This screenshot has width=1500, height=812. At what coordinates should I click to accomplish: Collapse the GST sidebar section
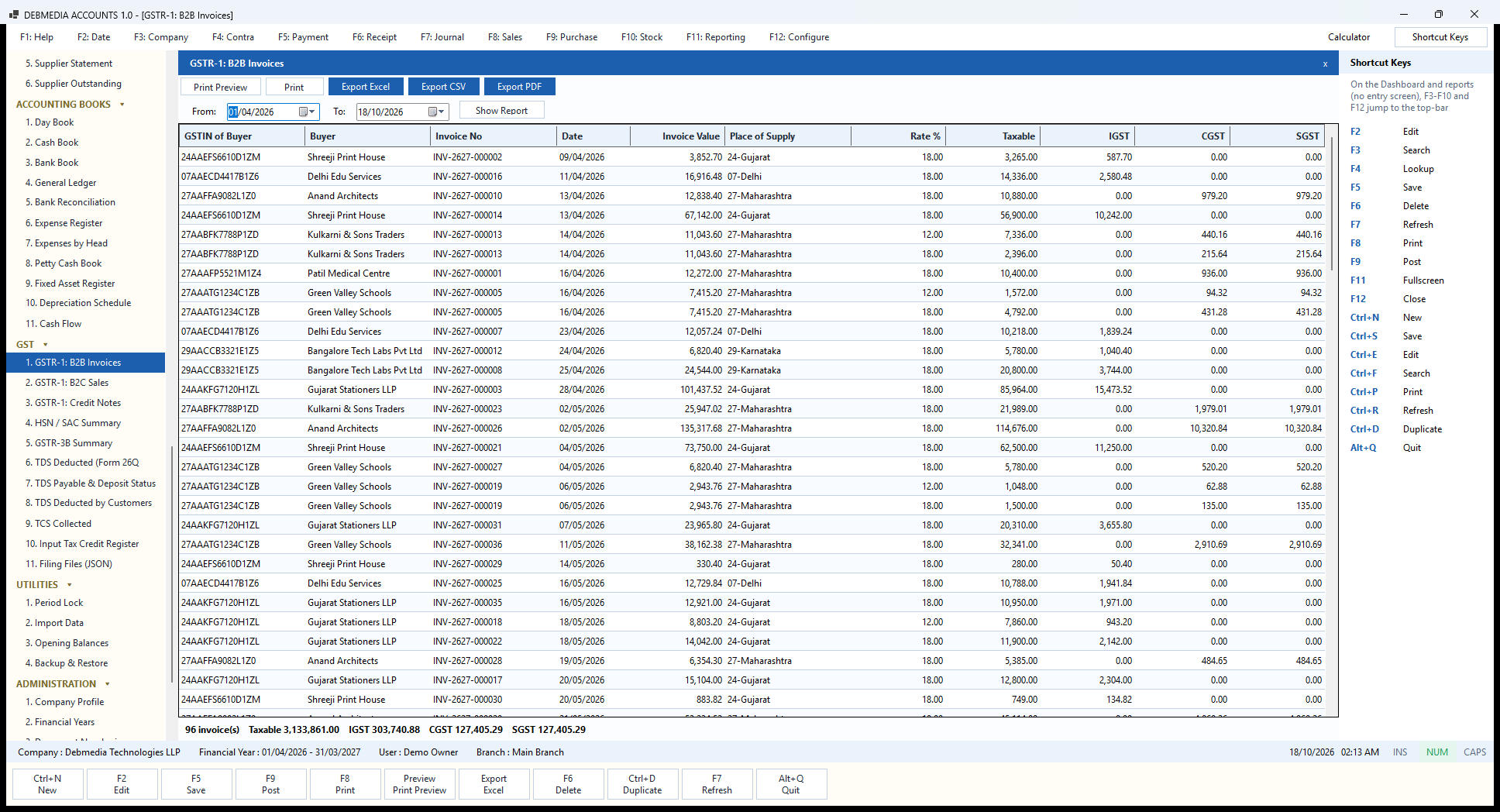46,345
